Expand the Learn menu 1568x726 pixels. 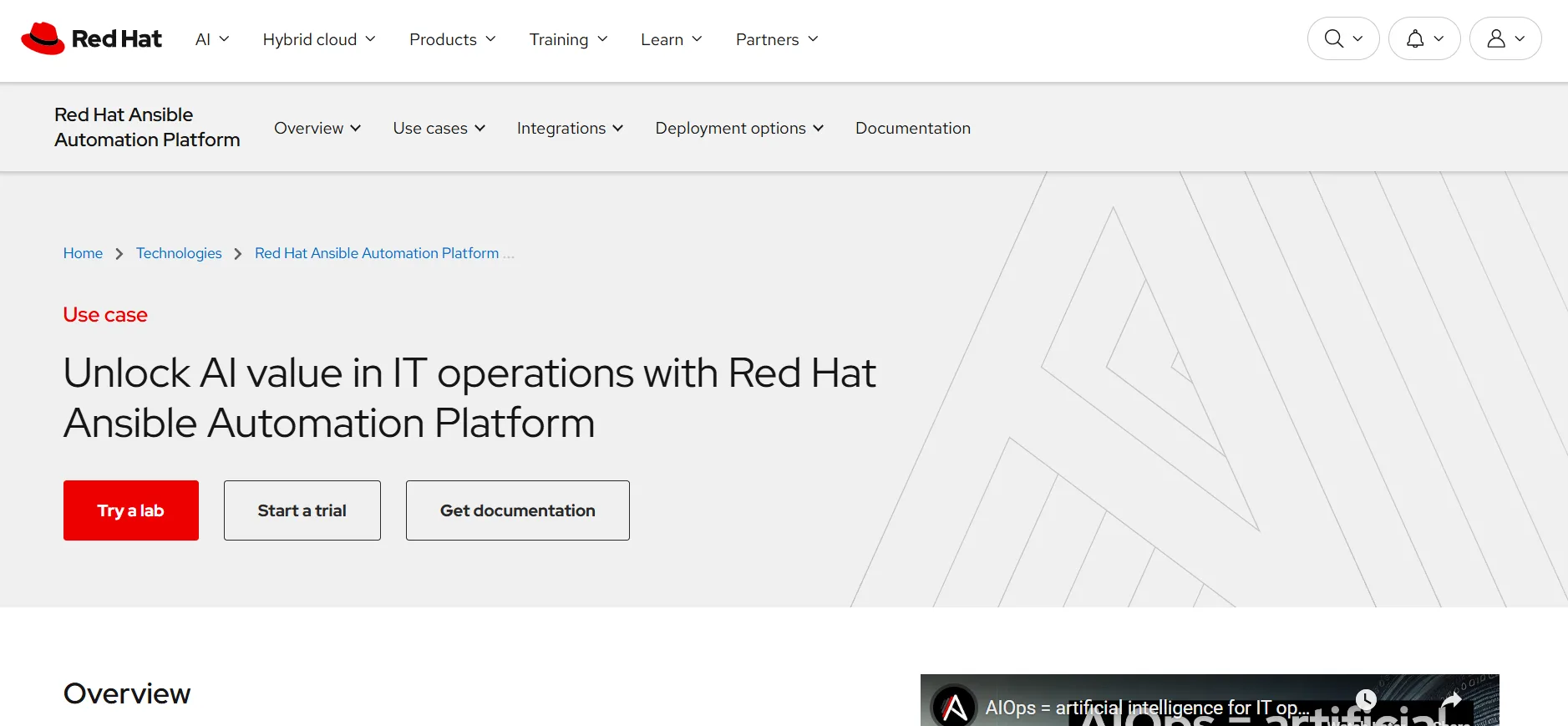point(672,39)
